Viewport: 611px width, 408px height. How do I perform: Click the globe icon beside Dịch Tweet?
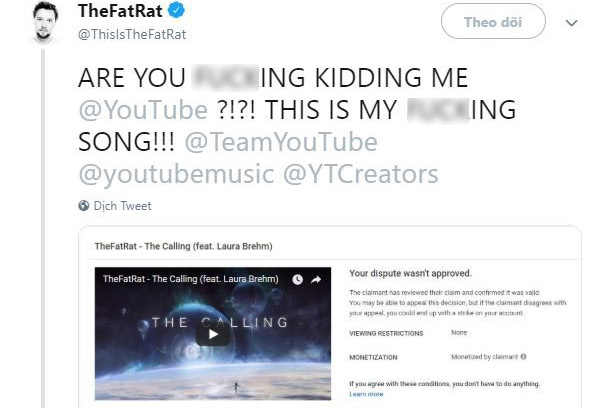(x=84, y=205)
